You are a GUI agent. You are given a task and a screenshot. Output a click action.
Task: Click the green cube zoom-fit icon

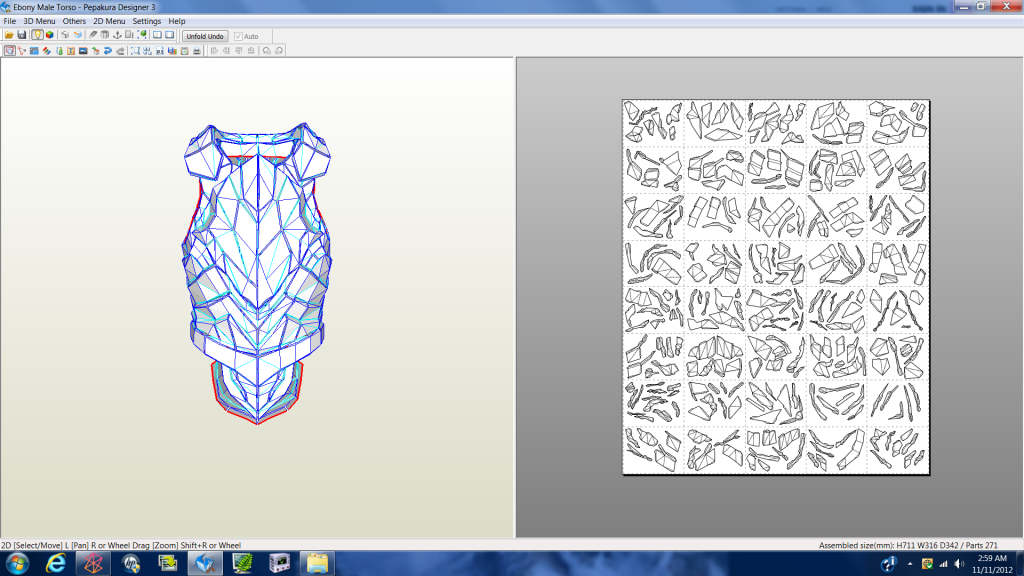point(142,35)
